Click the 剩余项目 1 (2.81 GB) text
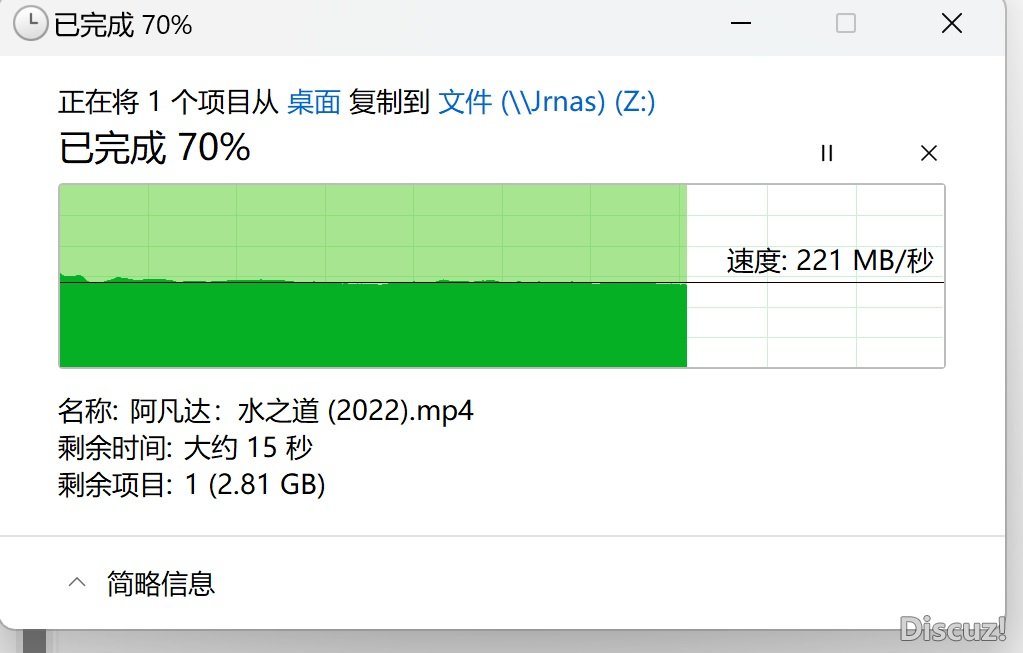This screenshot has width=1023, height=653. [x=192, y=485]
